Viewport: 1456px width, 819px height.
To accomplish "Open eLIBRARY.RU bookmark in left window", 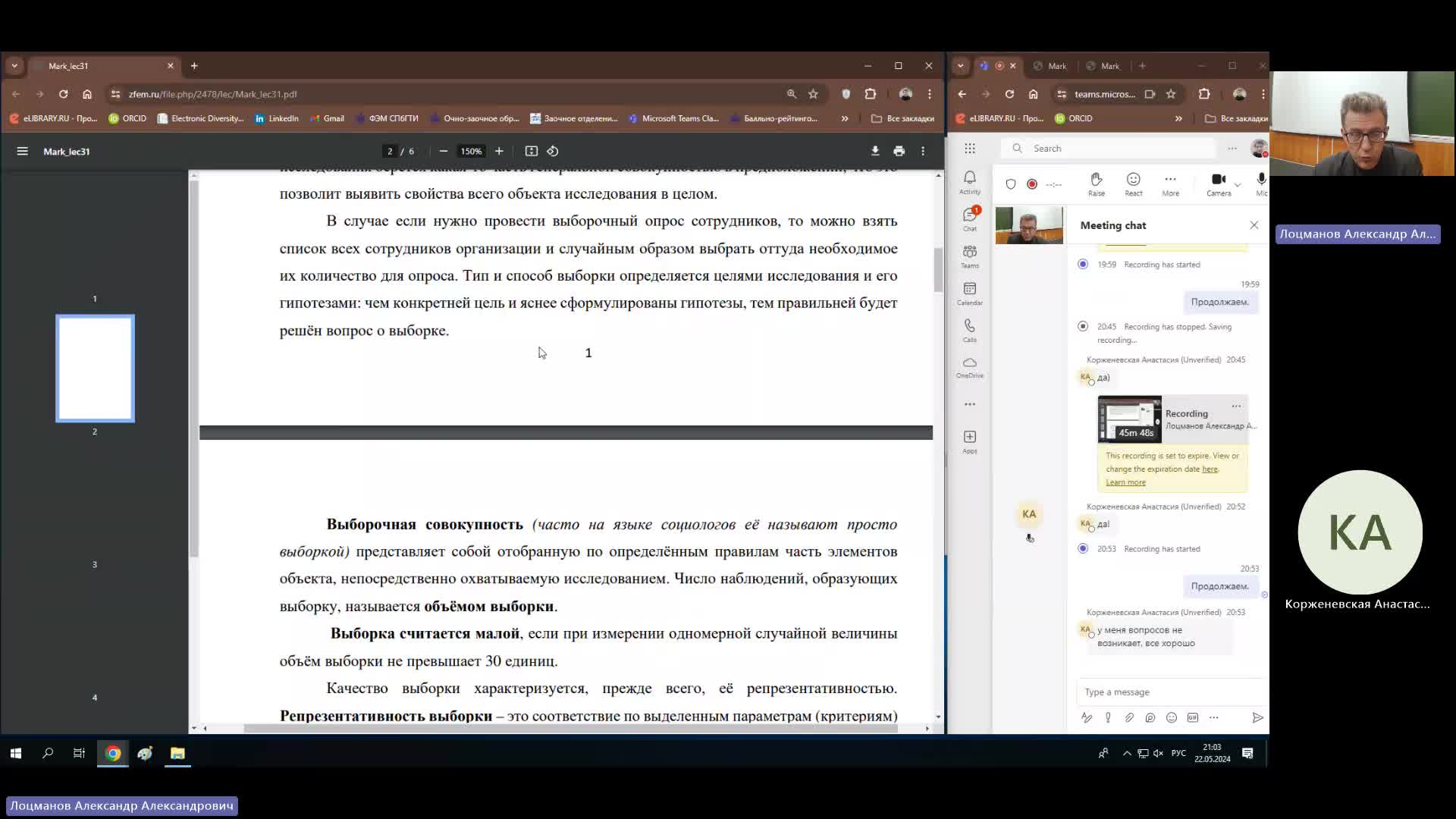I will pos(53,118).
